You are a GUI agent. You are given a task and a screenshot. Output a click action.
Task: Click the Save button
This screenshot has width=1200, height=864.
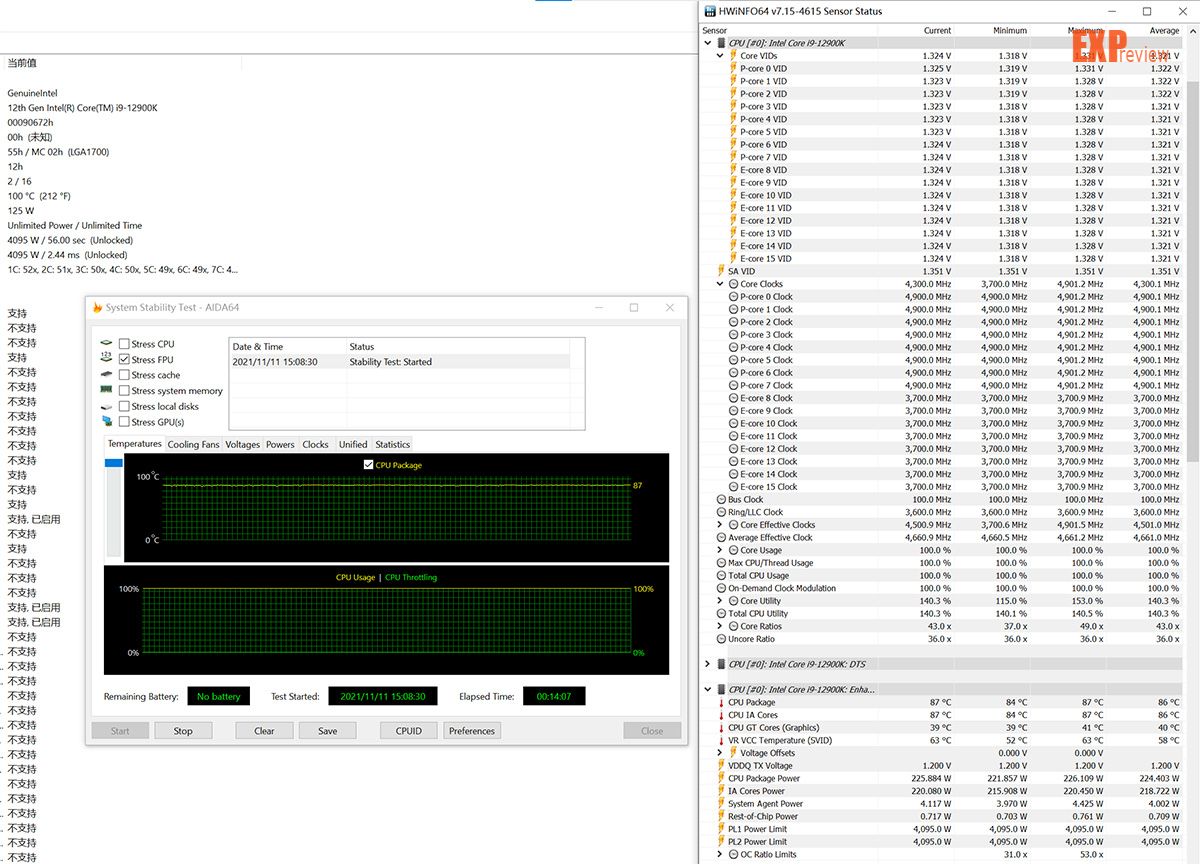tap(328, 731)
